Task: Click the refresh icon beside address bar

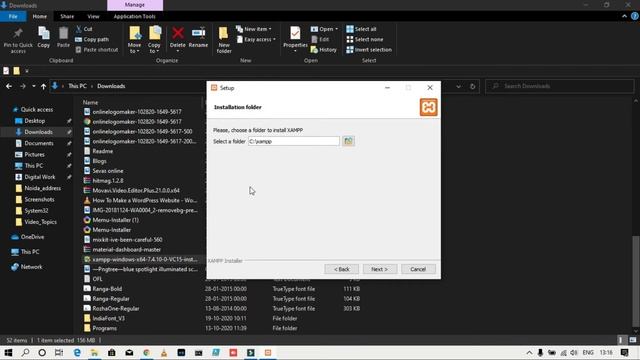Action: (x=472, y=87)
